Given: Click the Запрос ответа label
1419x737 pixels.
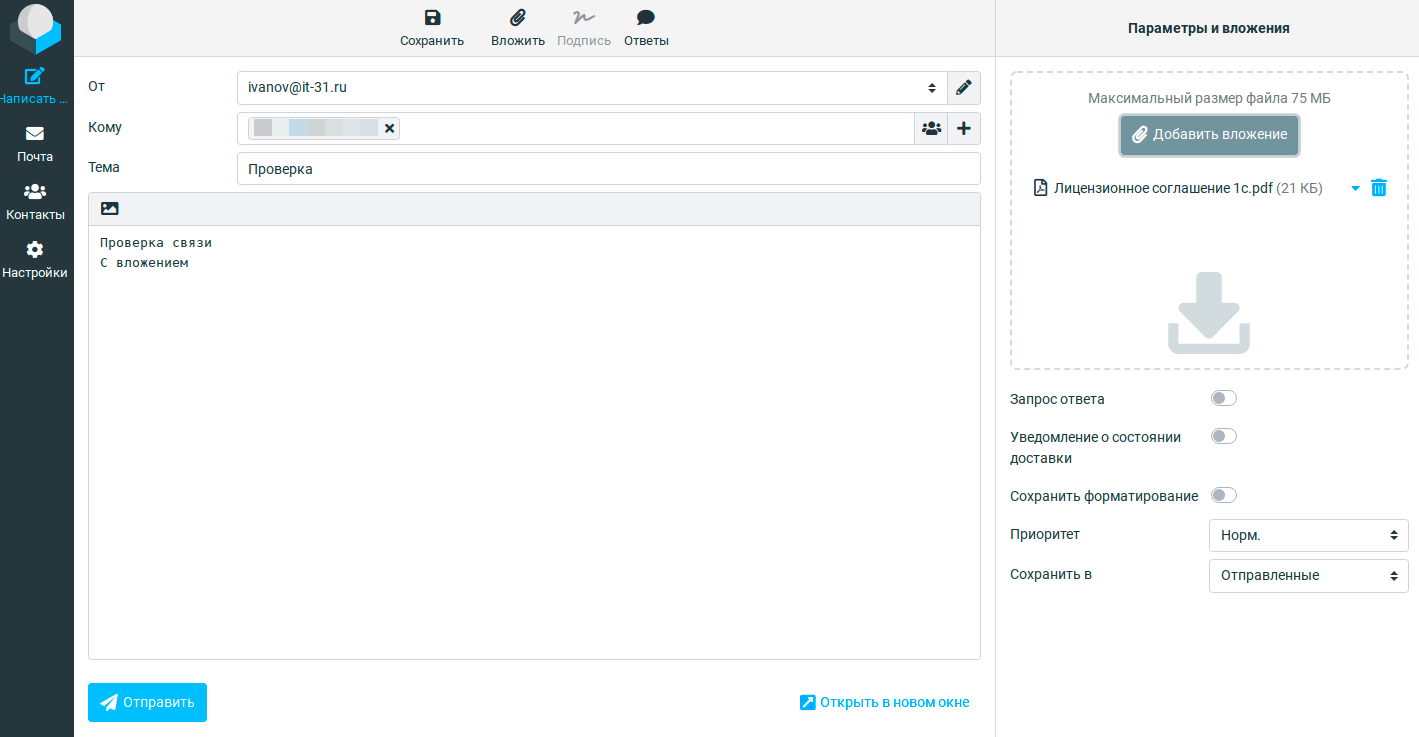Looking at the screenshot, I should point(1057,399).
